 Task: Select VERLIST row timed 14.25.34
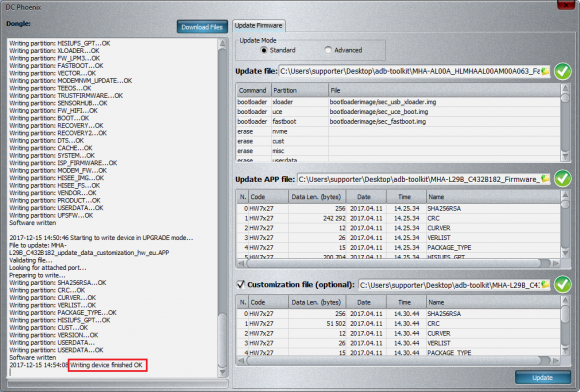pos(398,238)
